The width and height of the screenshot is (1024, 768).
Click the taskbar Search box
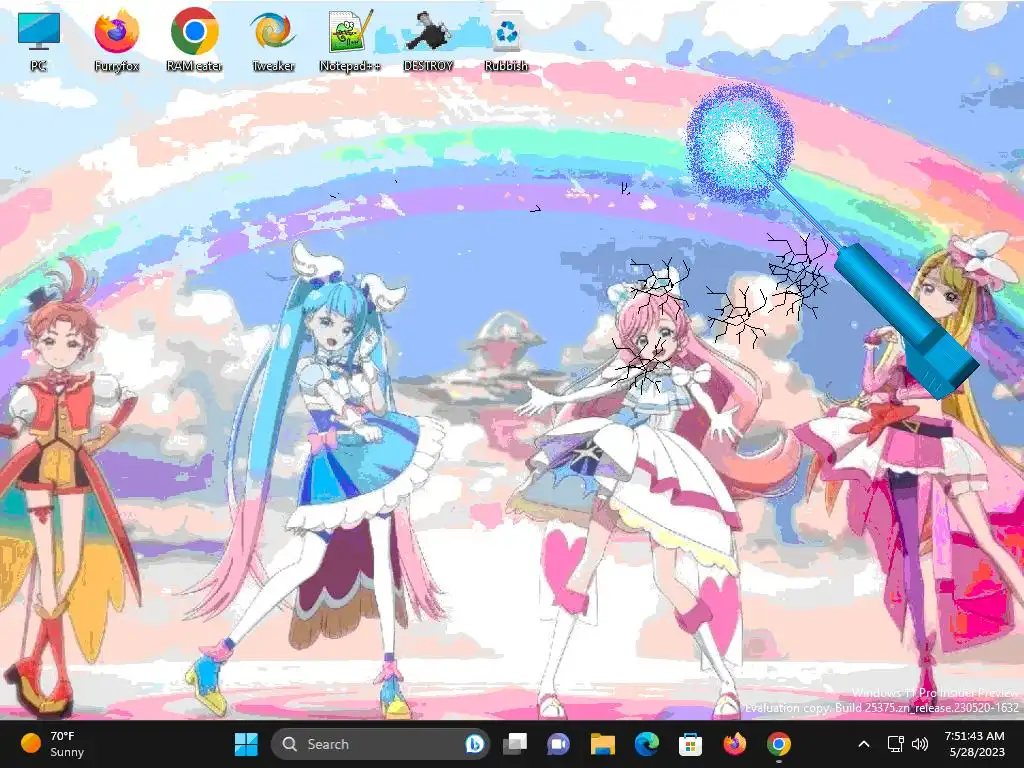pos(380,744)
